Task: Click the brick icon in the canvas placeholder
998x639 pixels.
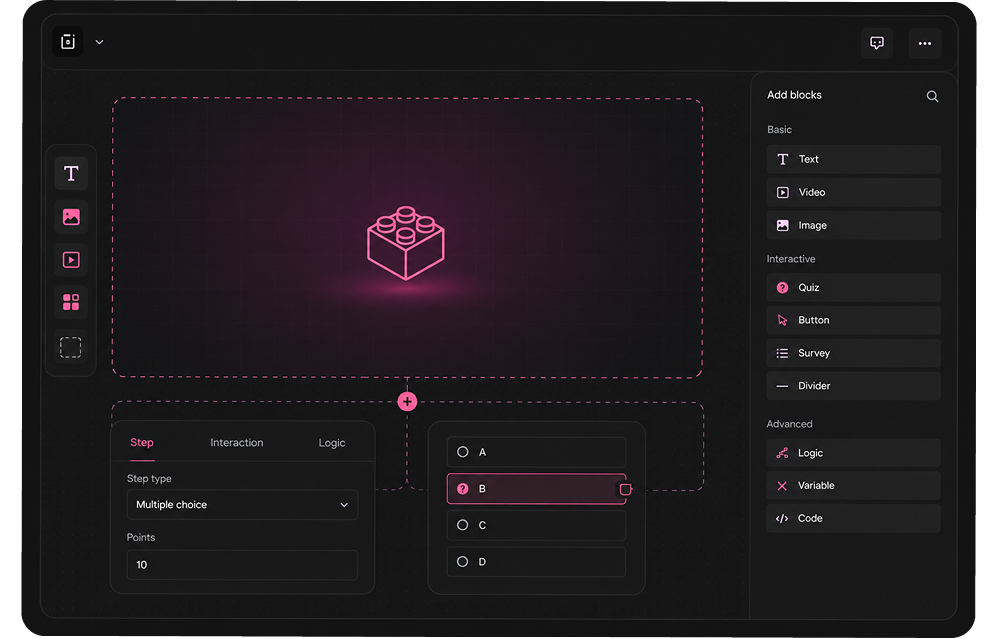Action: 406,243
